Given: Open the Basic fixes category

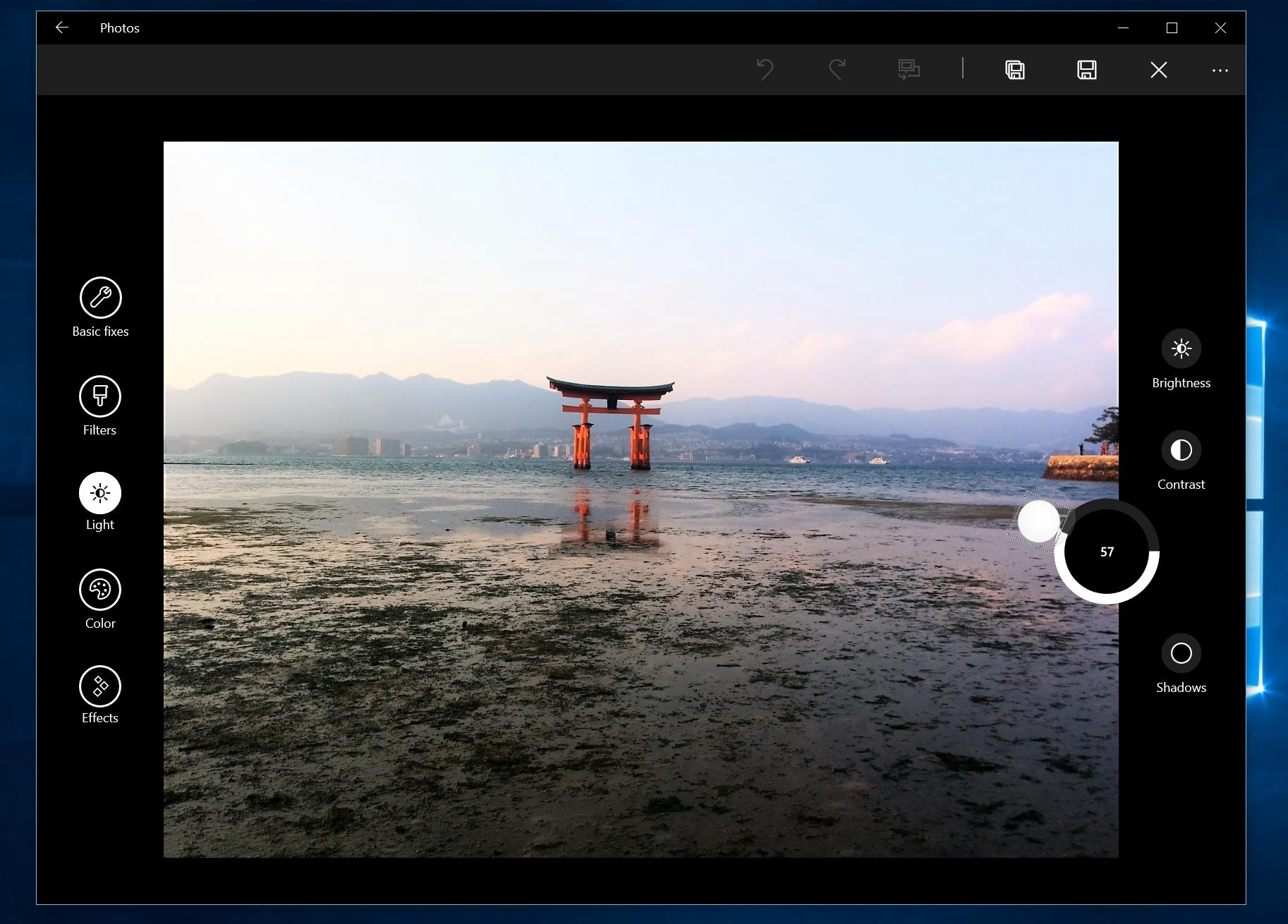Looking at the screenshot, I should click(100, 298).
